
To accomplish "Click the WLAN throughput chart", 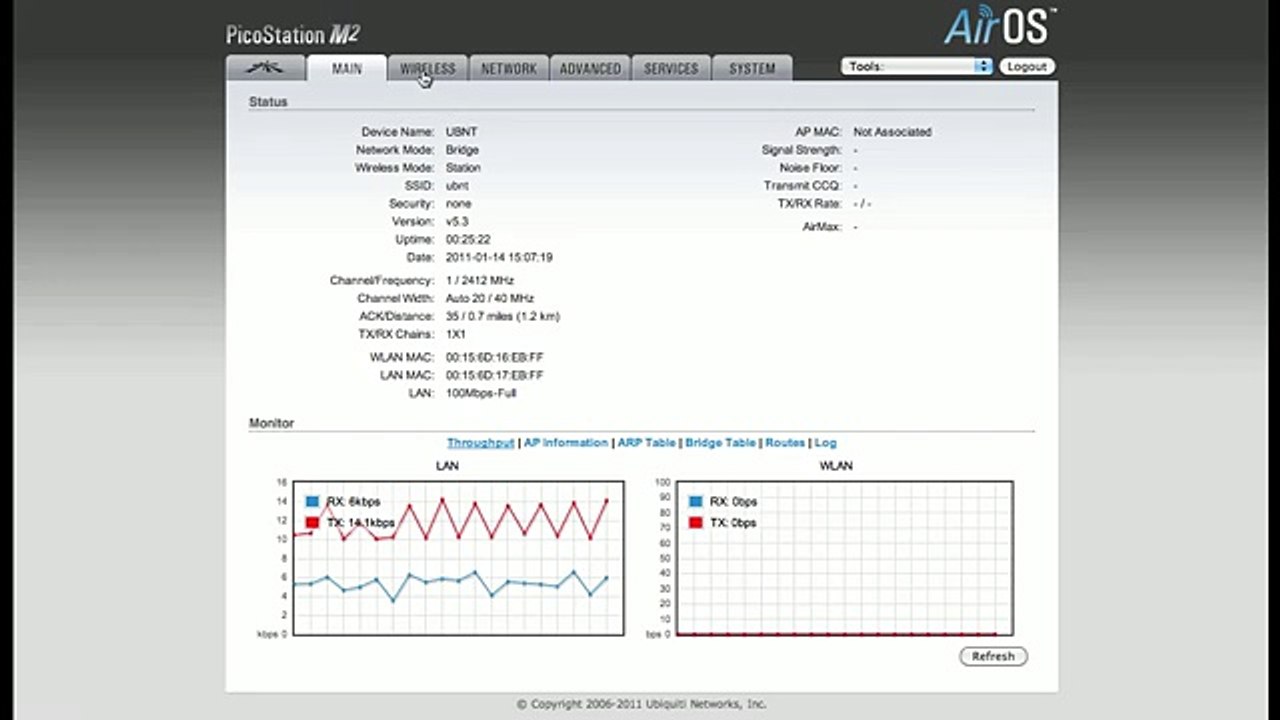I will (844, 558).
